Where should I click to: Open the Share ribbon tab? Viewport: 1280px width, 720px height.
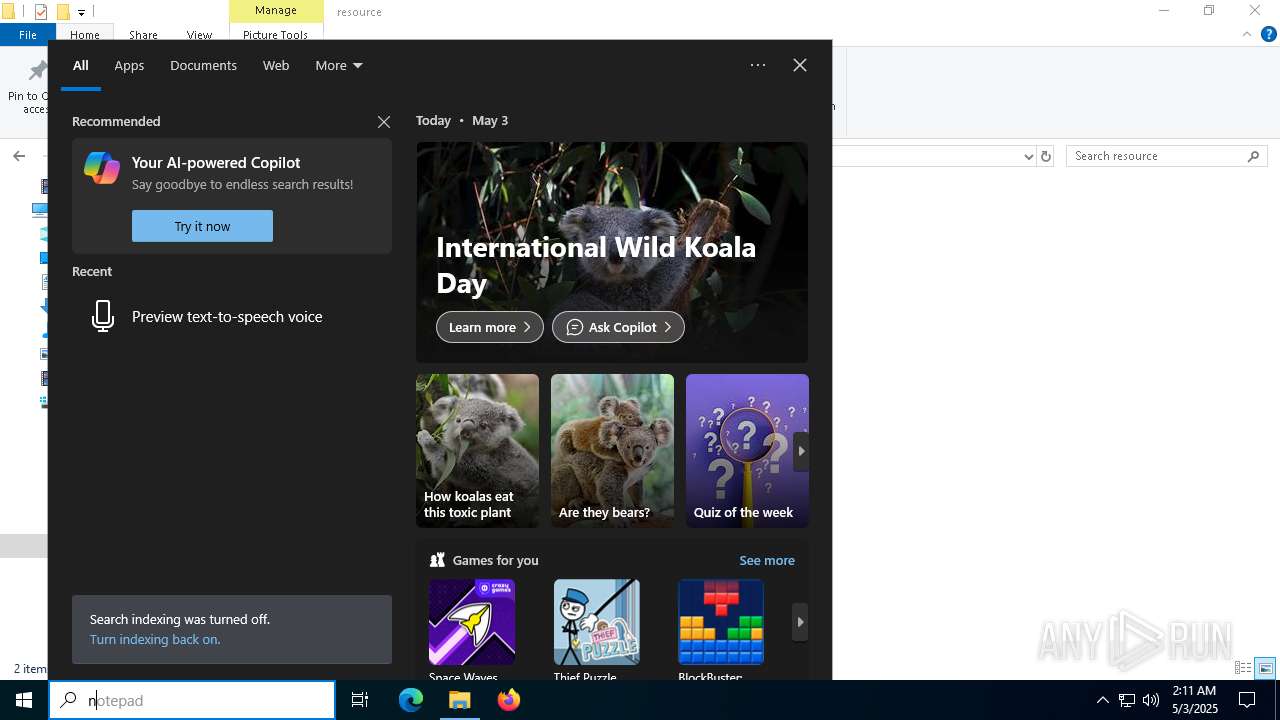(143, 35)
